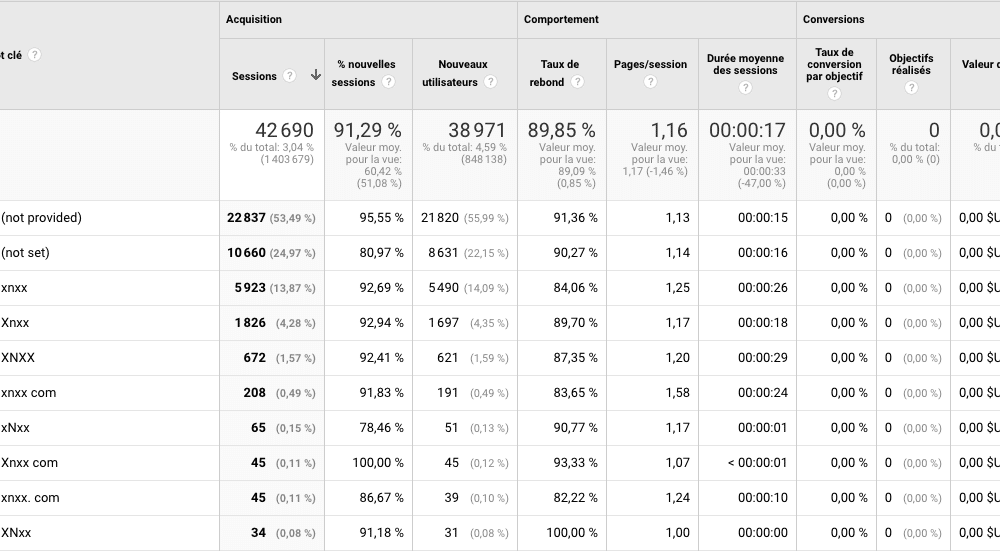Image resolution: width=1000 pixels, height=556 pixels.
Task: Open help for % nouvelles sessions
Action: [x=388, y=83]
